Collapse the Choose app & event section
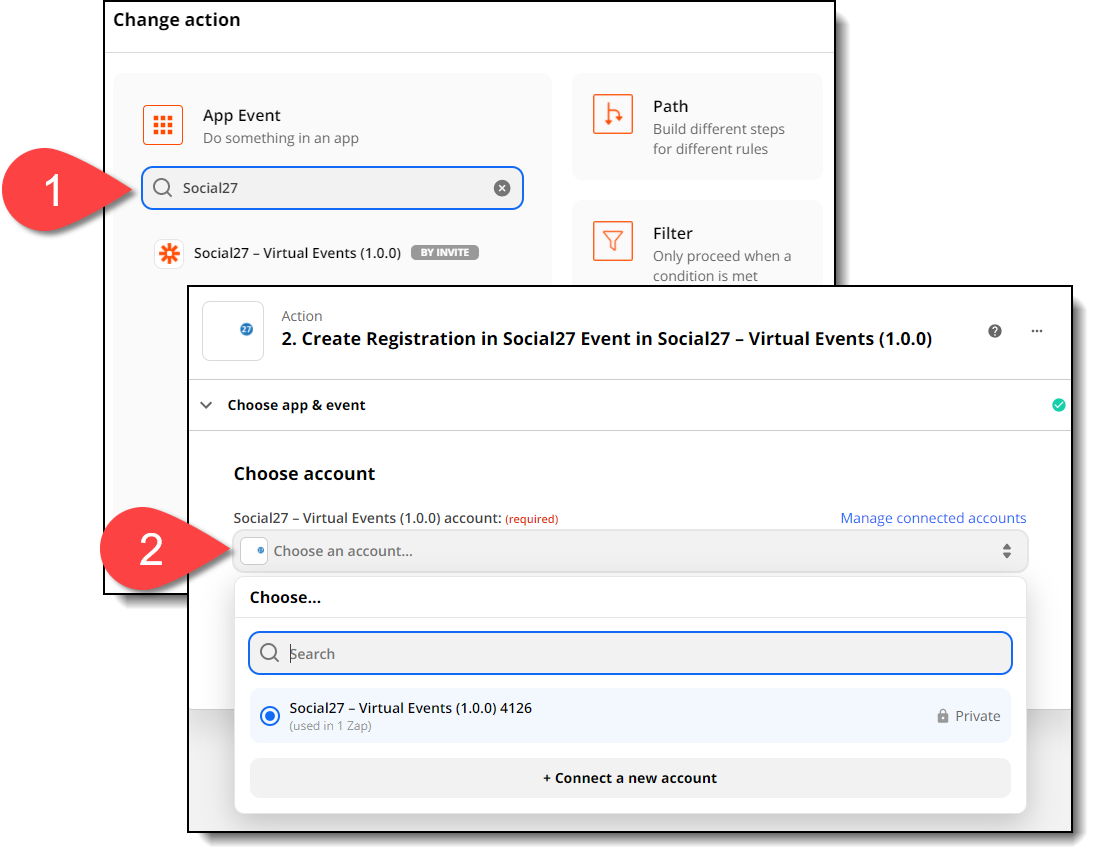This screenshot has width=1098, height=858. (x=207, y=405)
